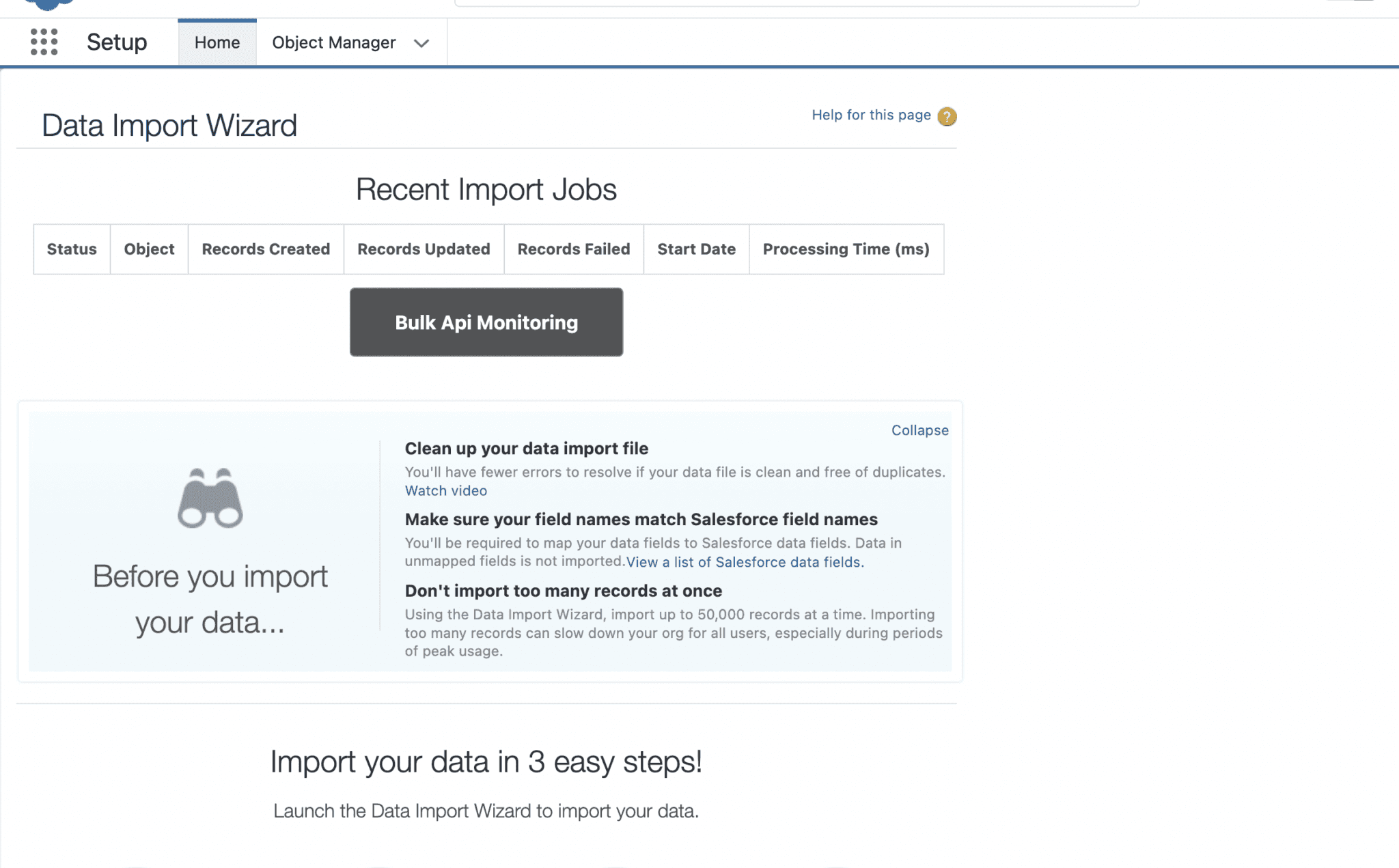Screen dimensions: 1399x868
Task: Click the Start Date column header
Action: [696, 249]
